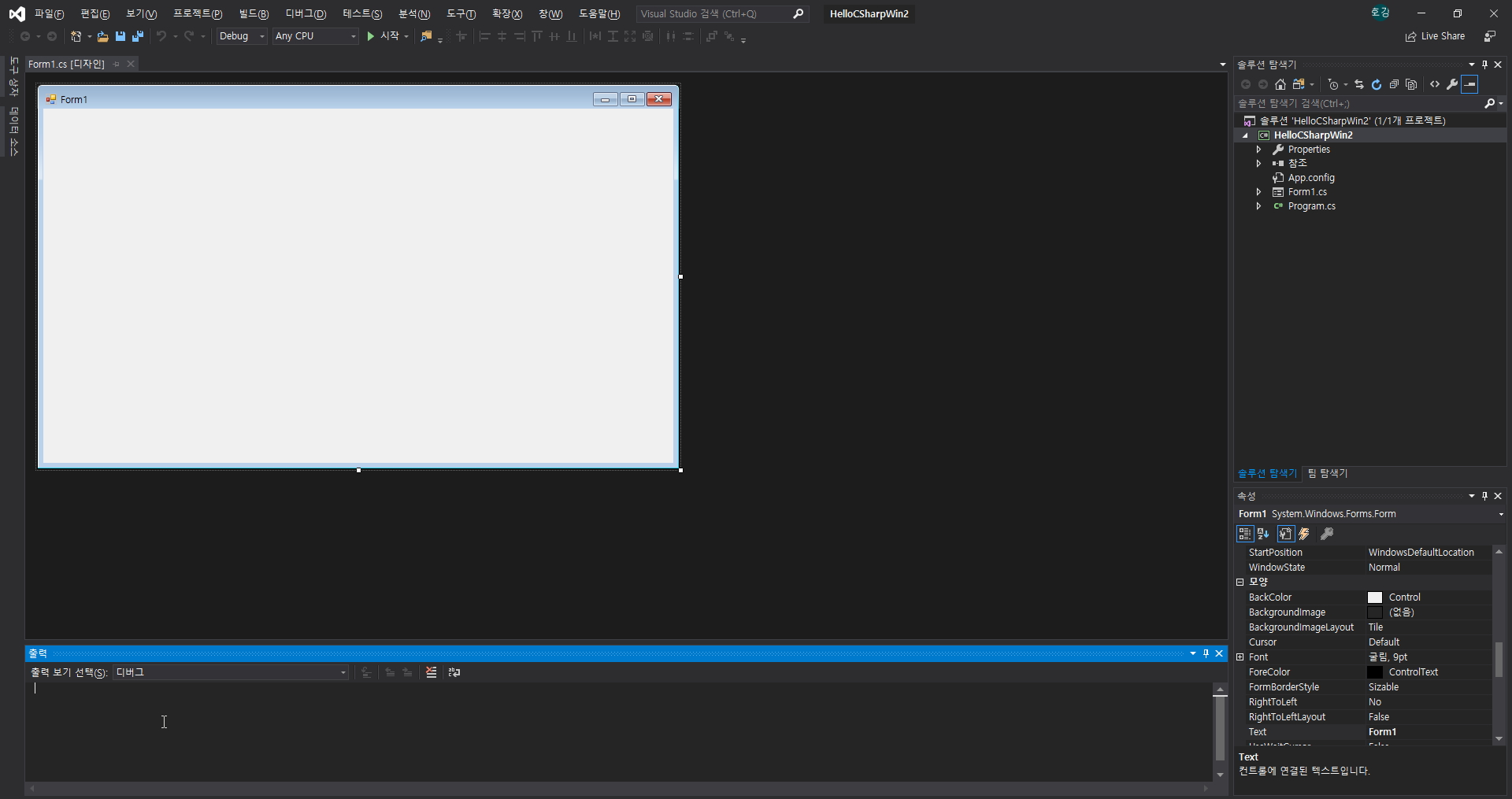Click the Live Share icon
Screen dimensions: 1512x799
tap(1410, 37)
